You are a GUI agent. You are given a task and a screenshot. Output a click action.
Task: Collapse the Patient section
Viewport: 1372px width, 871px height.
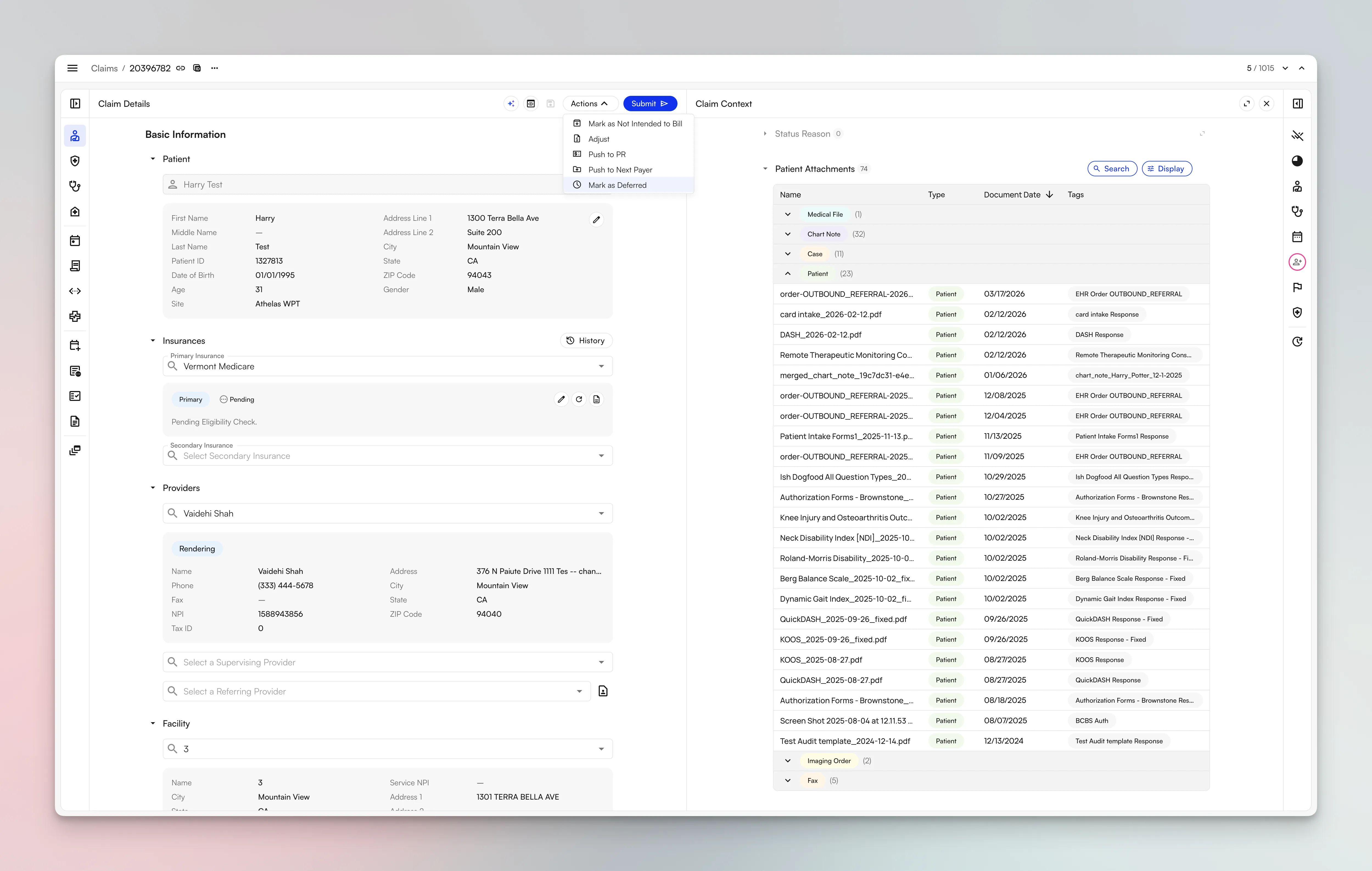(x=153, y=159)
